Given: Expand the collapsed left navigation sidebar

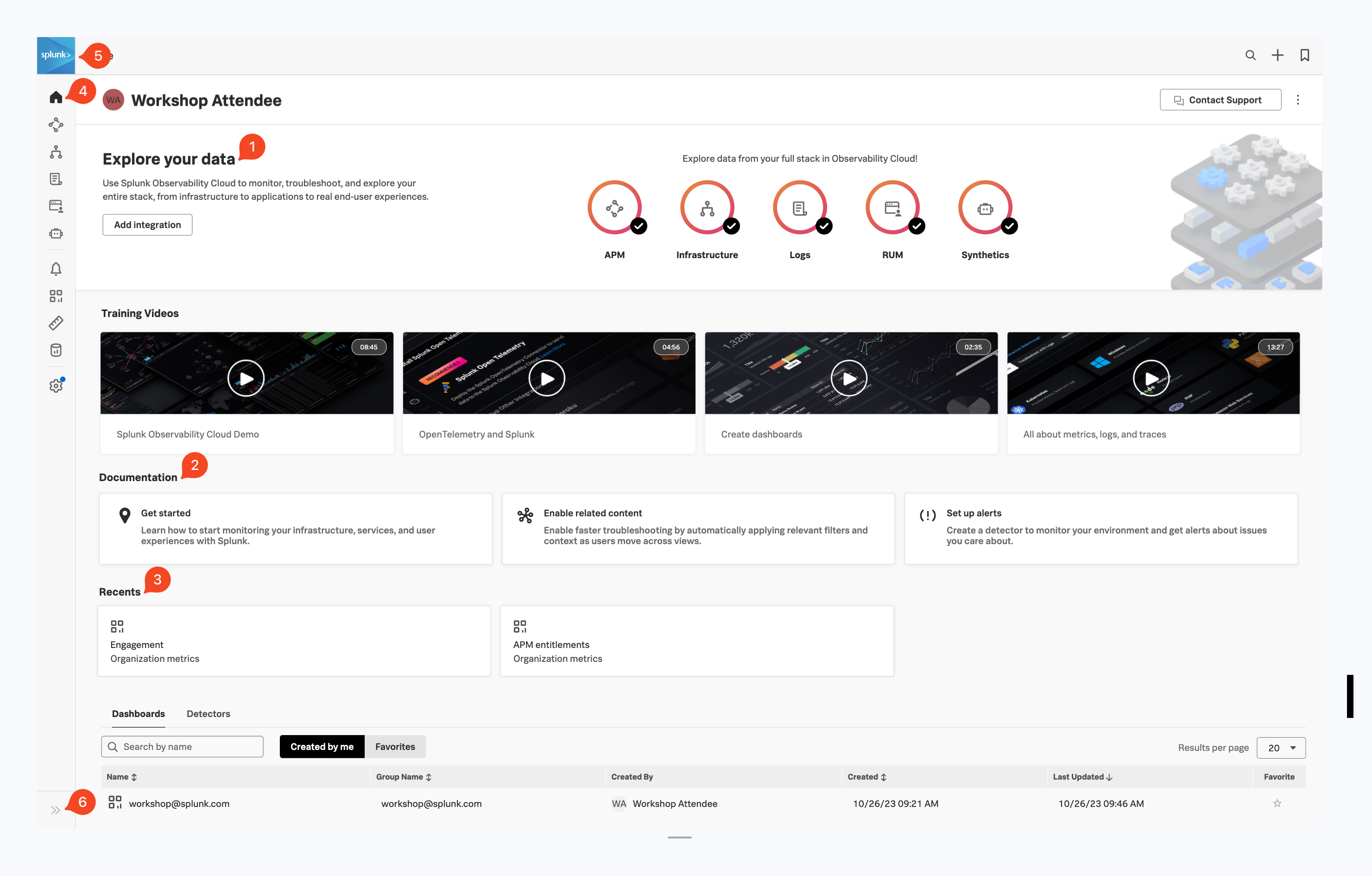Looking at the screenshot, I should 56,809.
